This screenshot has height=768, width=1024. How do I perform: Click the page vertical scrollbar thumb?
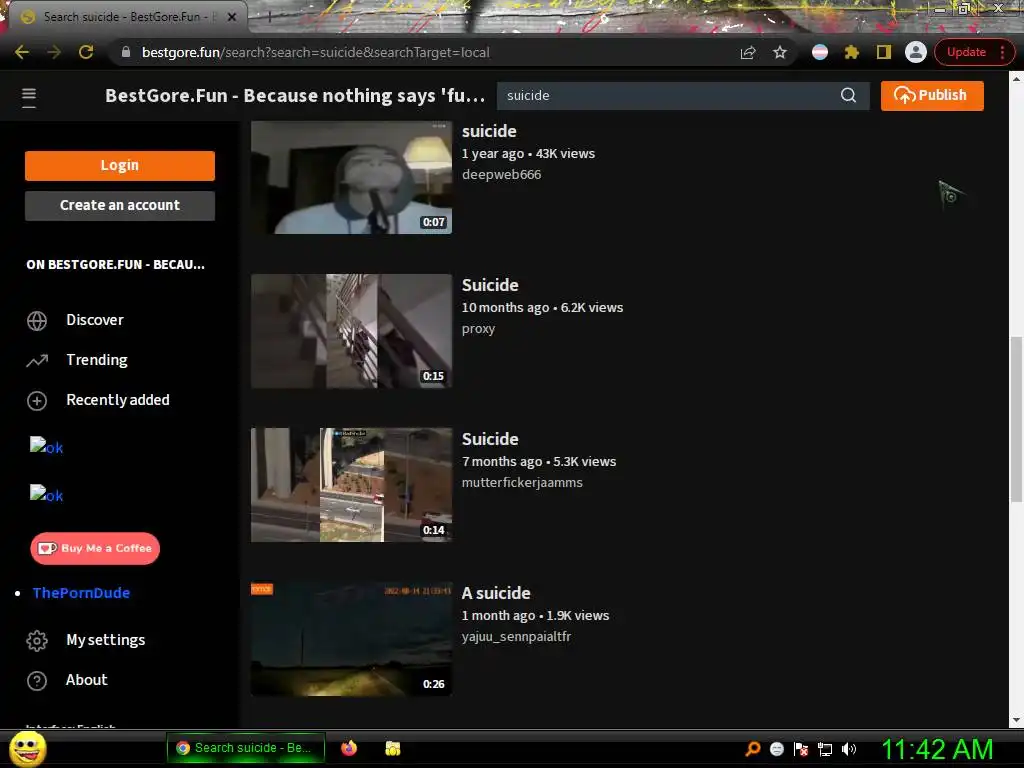click(x=1016, y=418)
